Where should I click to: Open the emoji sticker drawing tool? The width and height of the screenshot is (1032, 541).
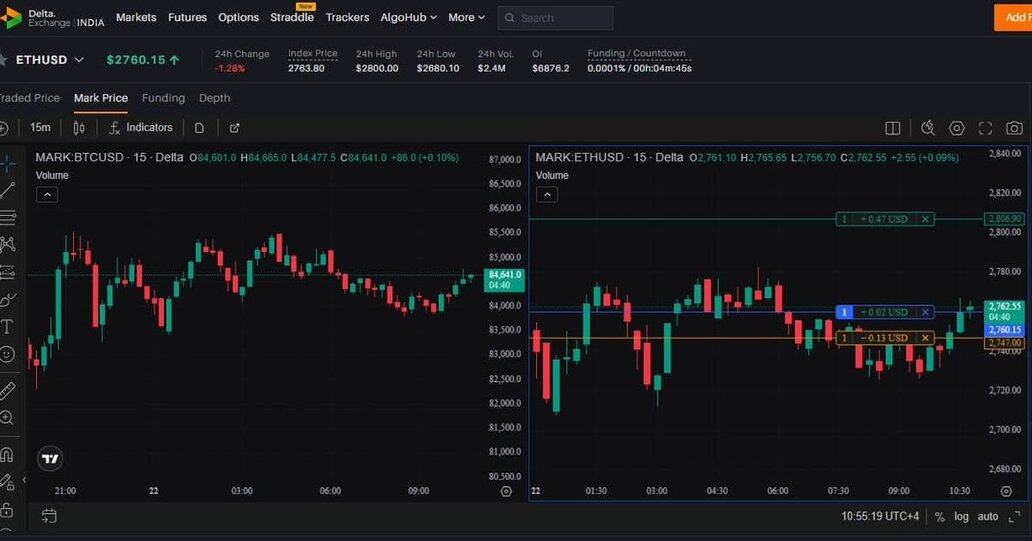7,354
